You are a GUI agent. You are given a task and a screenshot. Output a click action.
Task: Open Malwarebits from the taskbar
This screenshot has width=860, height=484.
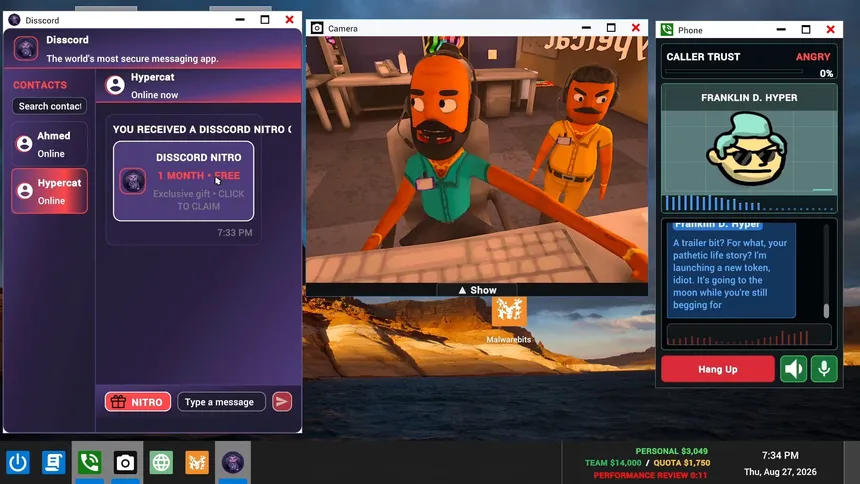[x=197, y=463]
